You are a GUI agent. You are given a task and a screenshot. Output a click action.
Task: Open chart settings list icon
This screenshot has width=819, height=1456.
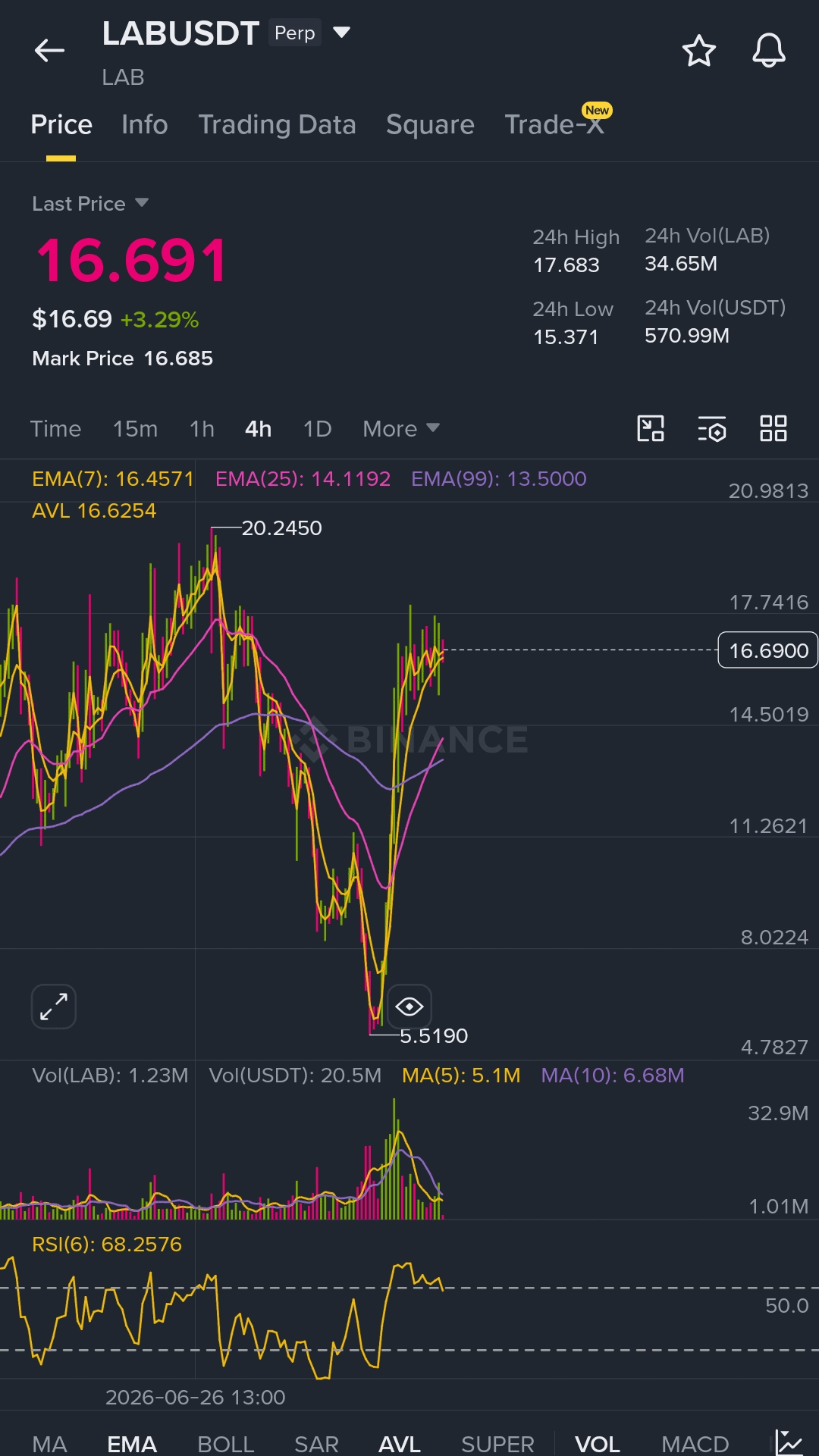click(712, 428)
